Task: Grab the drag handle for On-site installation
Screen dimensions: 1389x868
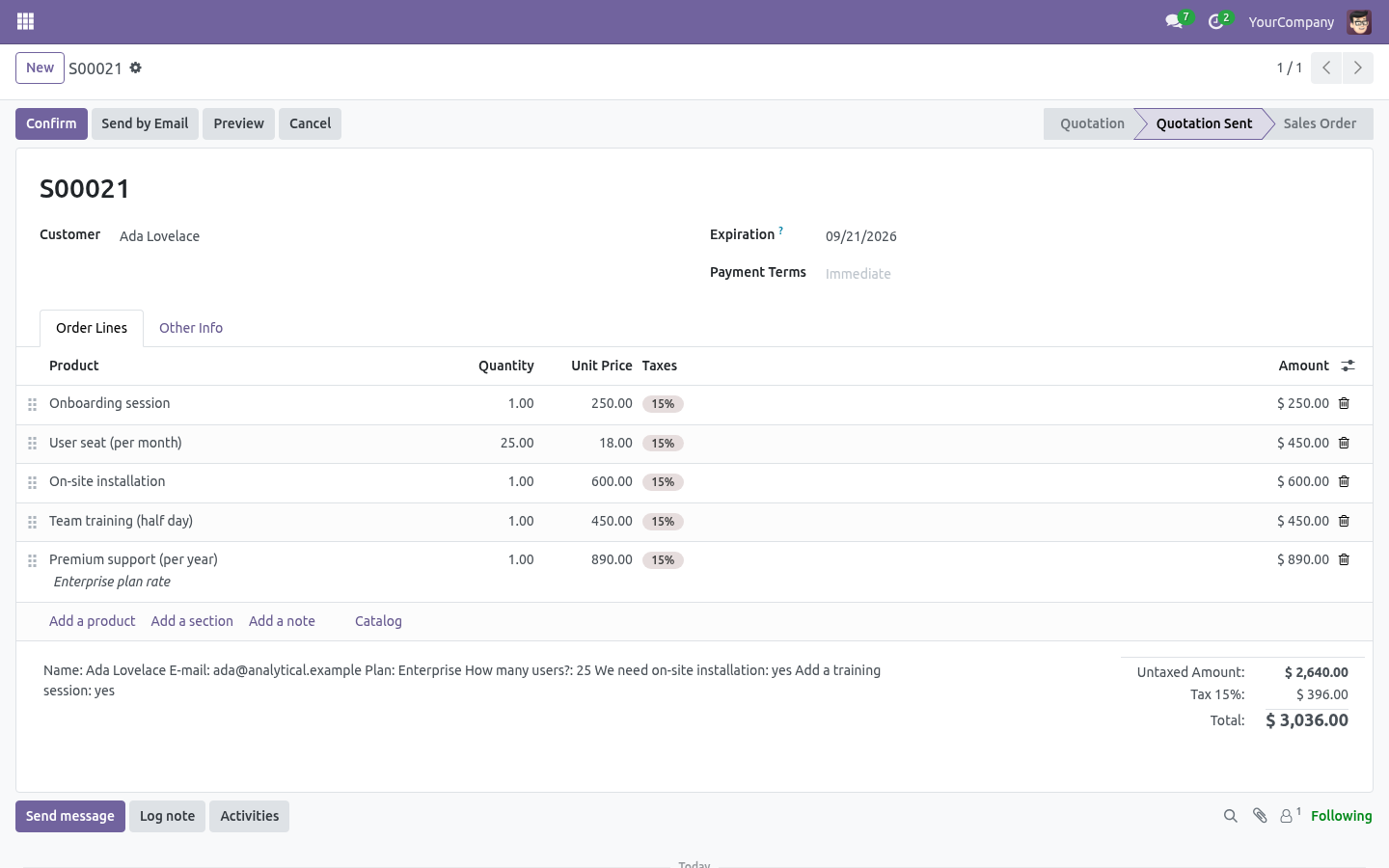Action: coord(32,482)
